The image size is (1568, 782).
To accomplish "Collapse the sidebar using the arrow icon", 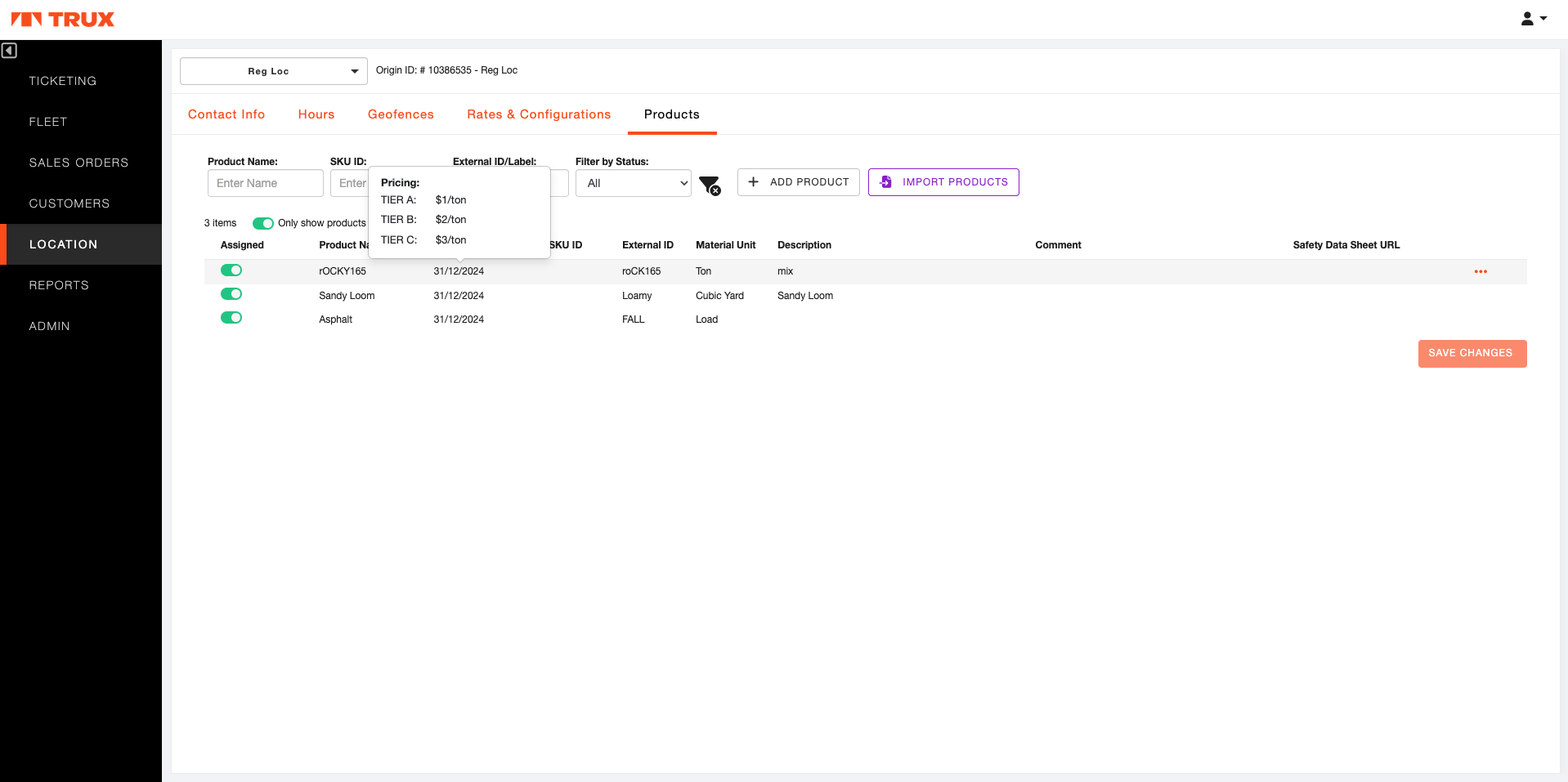I will pyautogui.click(x=9, y=51).
